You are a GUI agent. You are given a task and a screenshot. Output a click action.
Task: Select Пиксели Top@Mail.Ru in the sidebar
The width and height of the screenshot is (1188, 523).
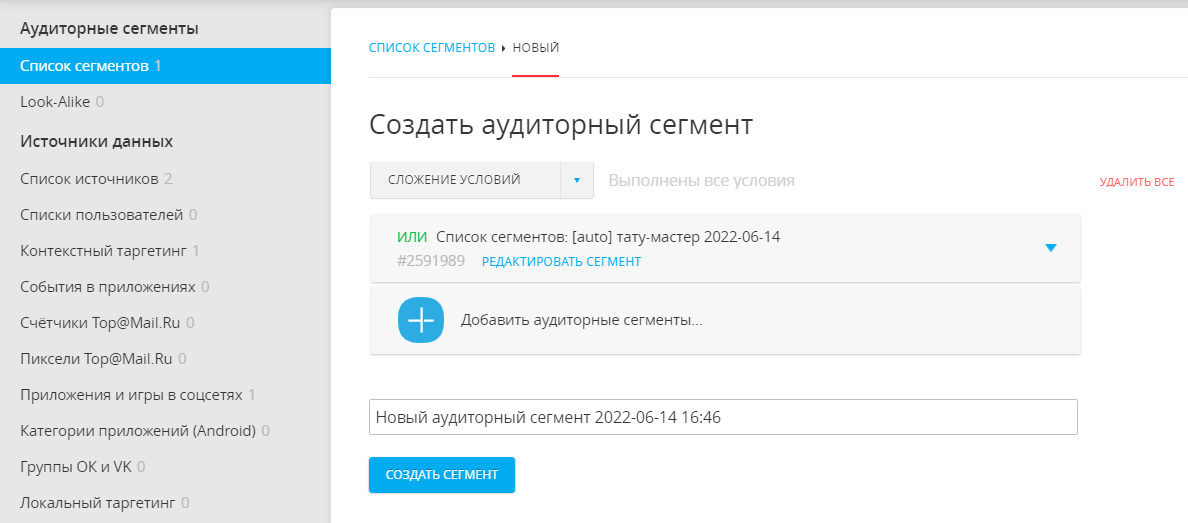pyautogui.click(x=96, y=359)
